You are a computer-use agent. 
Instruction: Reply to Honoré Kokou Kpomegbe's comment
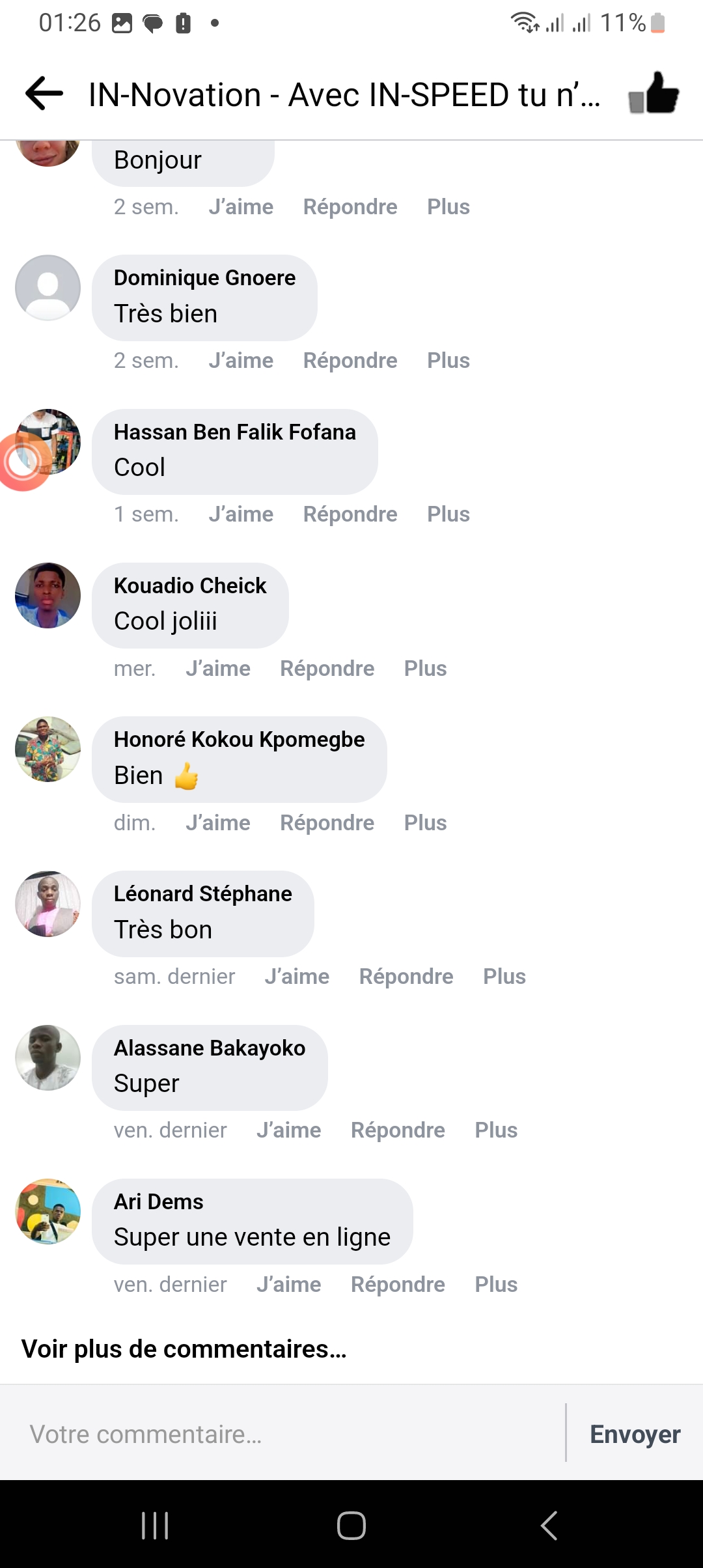tap(327, 823)
